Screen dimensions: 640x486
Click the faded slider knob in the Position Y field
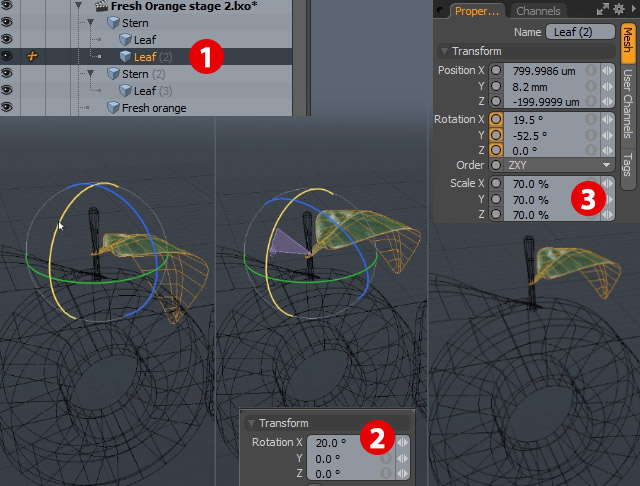tap(591, 87)
